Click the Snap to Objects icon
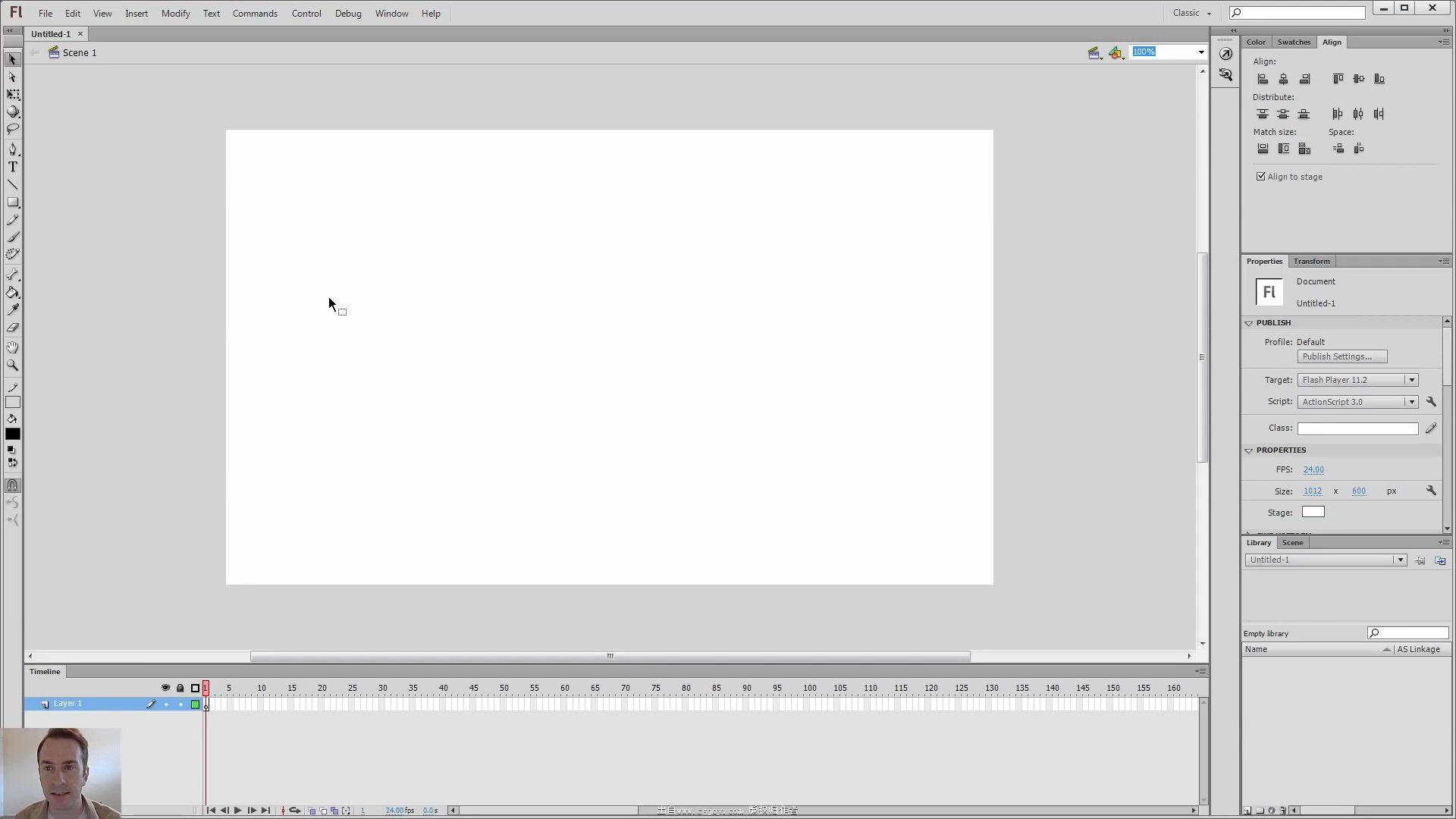 [x=13, y=485]
